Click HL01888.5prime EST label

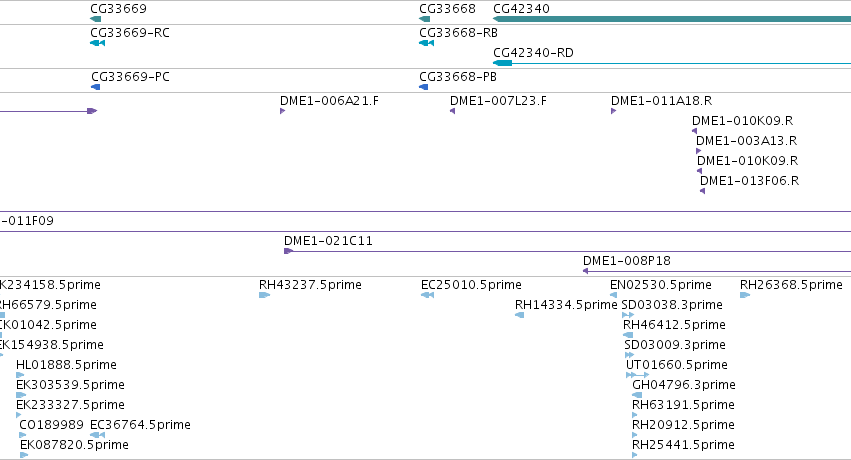[x=66, y=365]
